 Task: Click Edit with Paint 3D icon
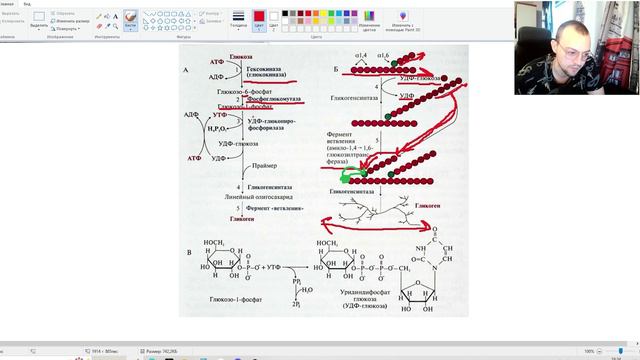[x=403, y=16]
